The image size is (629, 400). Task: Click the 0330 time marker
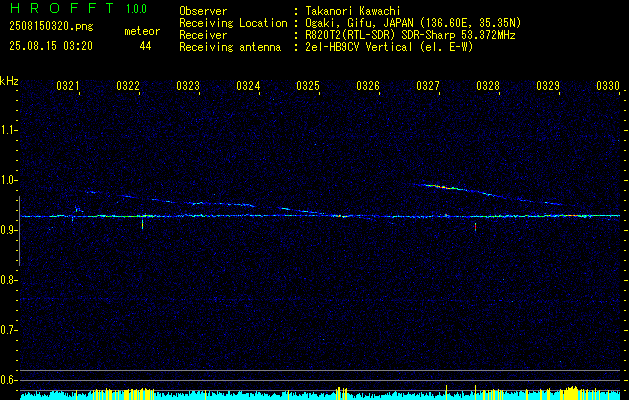[608, 86]
